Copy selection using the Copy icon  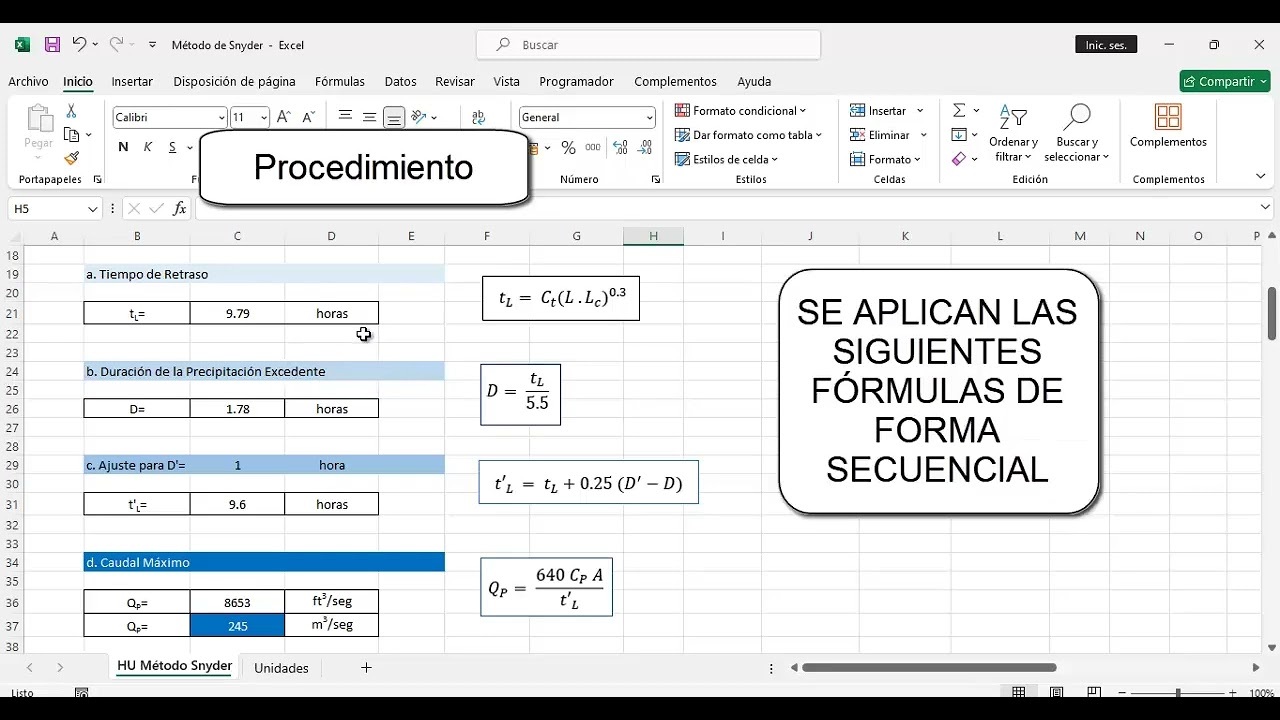tap(71, 134)
